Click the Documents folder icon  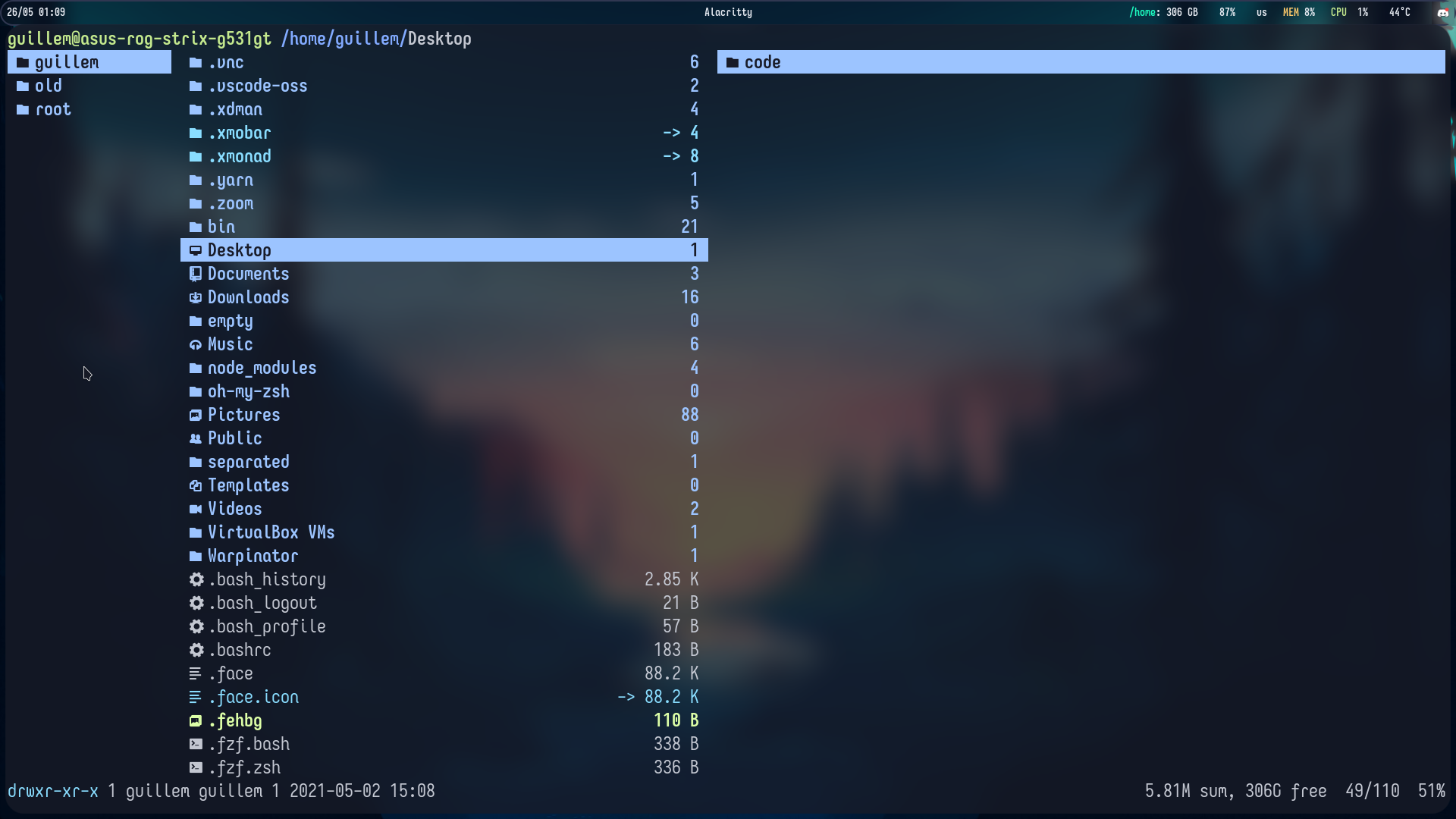(x=196, y=275)
